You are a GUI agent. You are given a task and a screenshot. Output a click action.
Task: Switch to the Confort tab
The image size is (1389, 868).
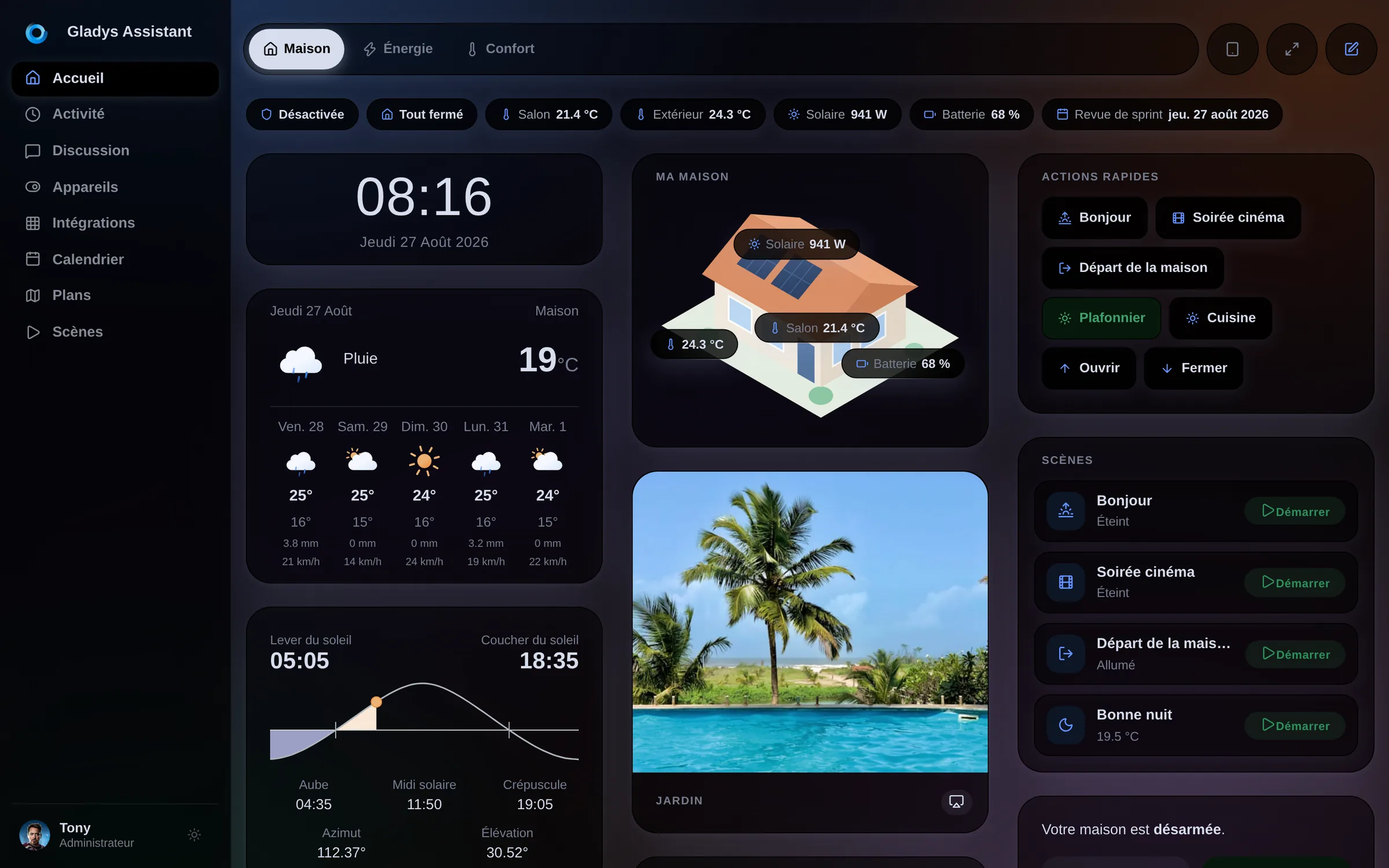coord(501,49)
